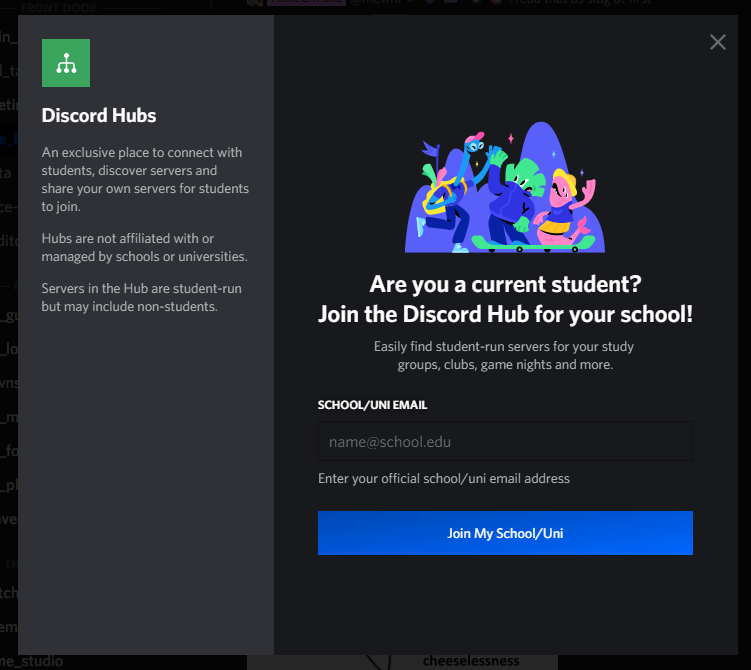The height and width of the screenshot is (670, 751).
Task: Focus the School/Uni email input field
Action: (505, 441)
